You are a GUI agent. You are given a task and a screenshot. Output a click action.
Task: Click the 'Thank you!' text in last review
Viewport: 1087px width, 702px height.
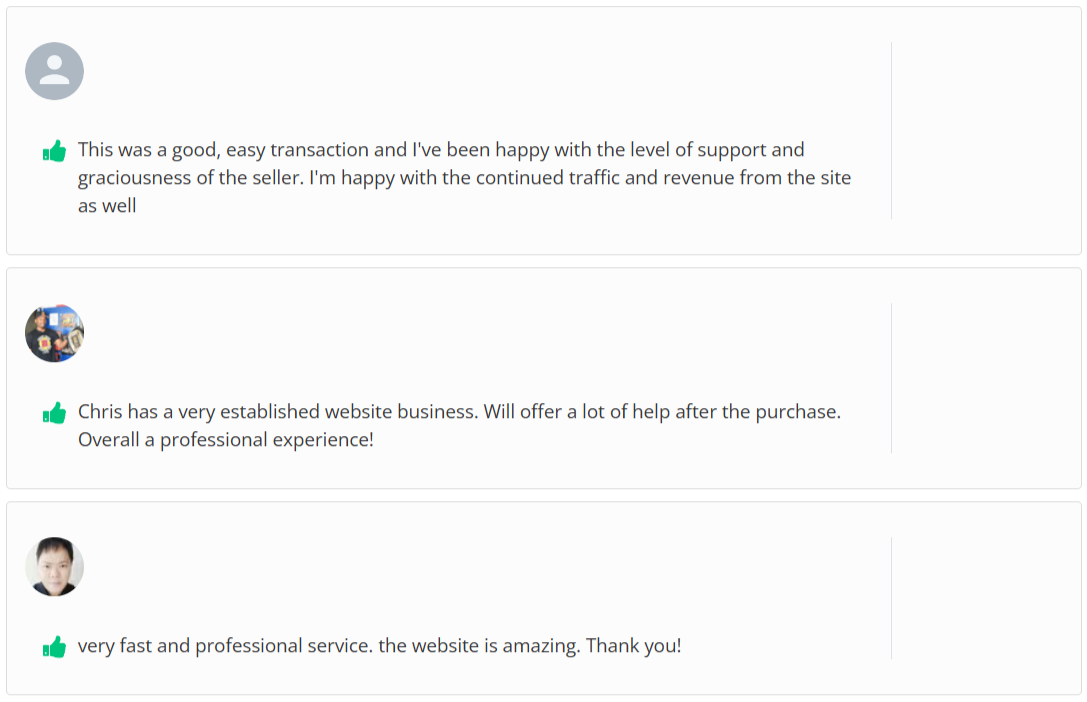[633, 646]
